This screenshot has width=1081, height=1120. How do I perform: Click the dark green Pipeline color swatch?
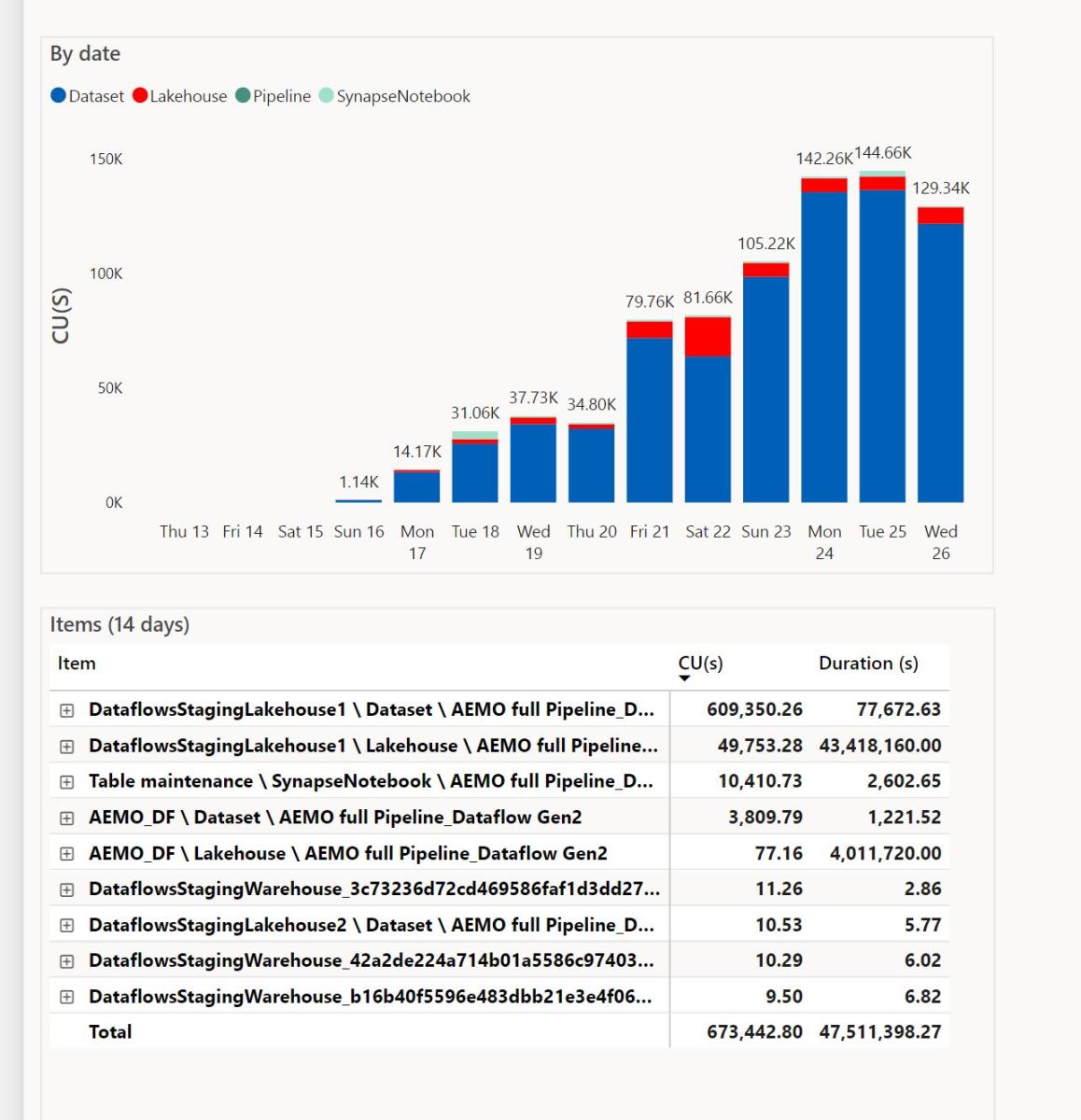tap(242, 95)
